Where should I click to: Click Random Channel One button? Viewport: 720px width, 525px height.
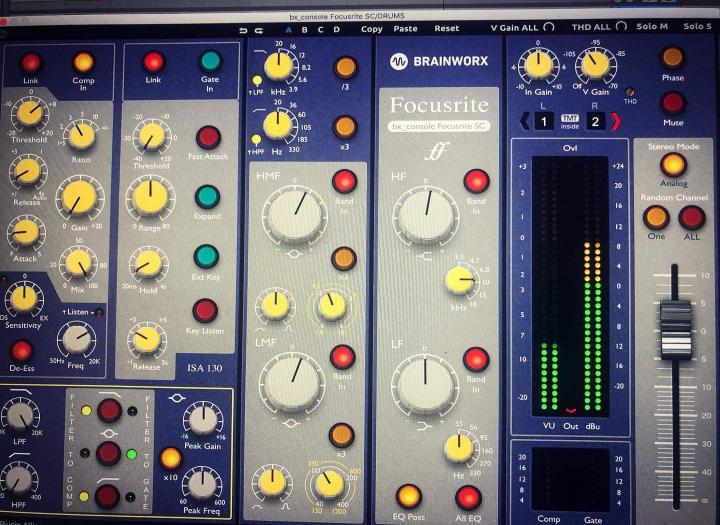656,217
